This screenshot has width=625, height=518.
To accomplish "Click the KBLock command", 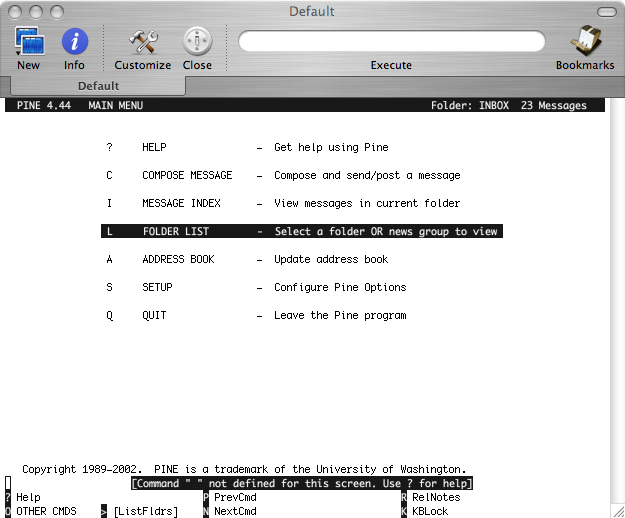I will click(x=425, y=511).
